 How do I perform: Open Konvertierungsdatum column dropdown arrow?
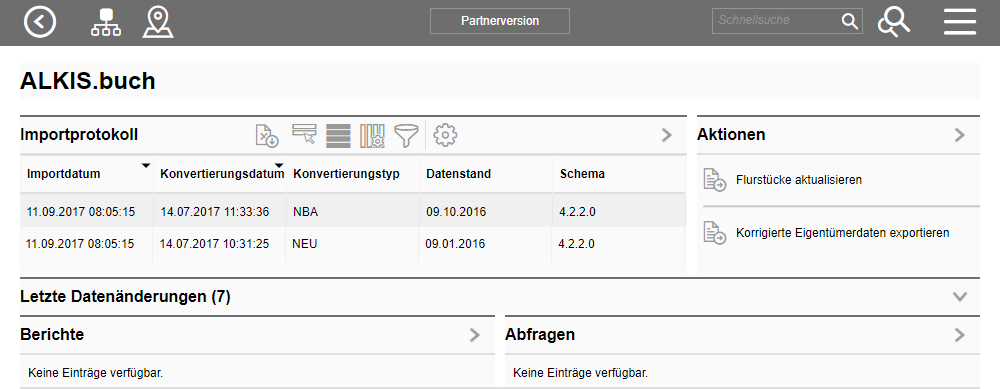pos(279,165)
